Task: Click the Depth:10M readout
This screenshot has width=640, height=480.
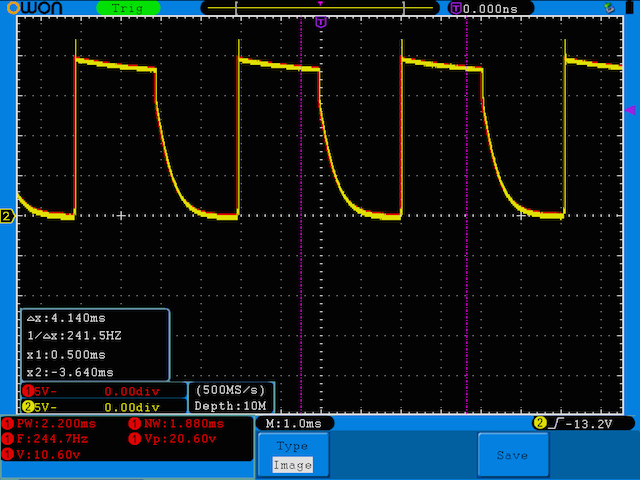Action: [x=231, y=406]
